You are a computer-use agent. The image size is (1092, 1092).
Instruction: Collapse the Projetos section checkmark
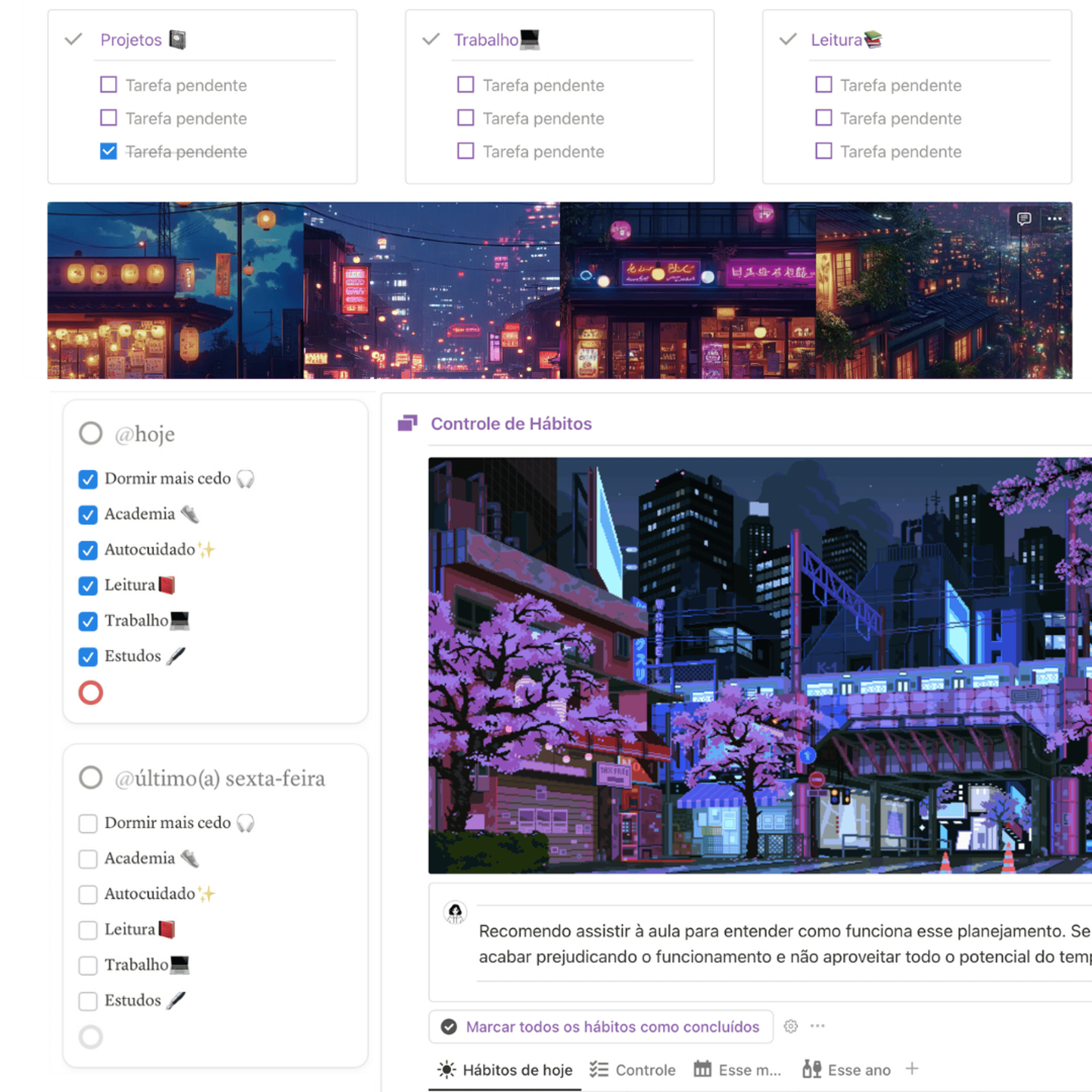[73, 40]
